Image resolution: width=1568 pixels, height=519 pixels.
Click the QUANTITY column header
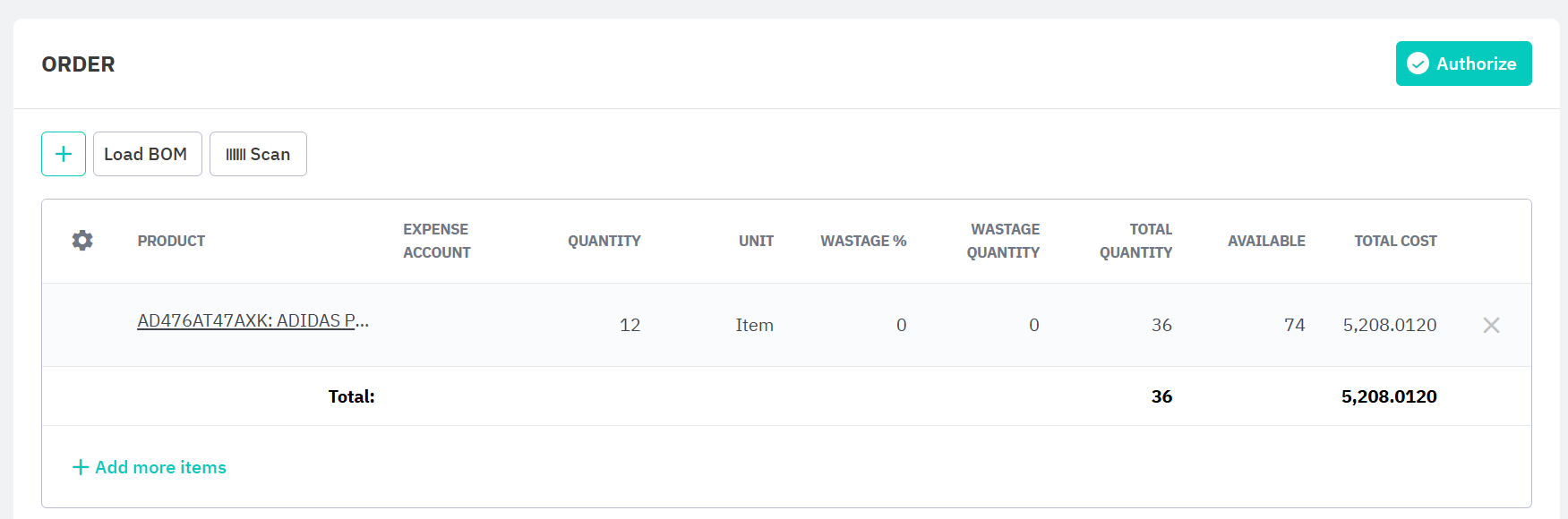(x=604, y=241)
